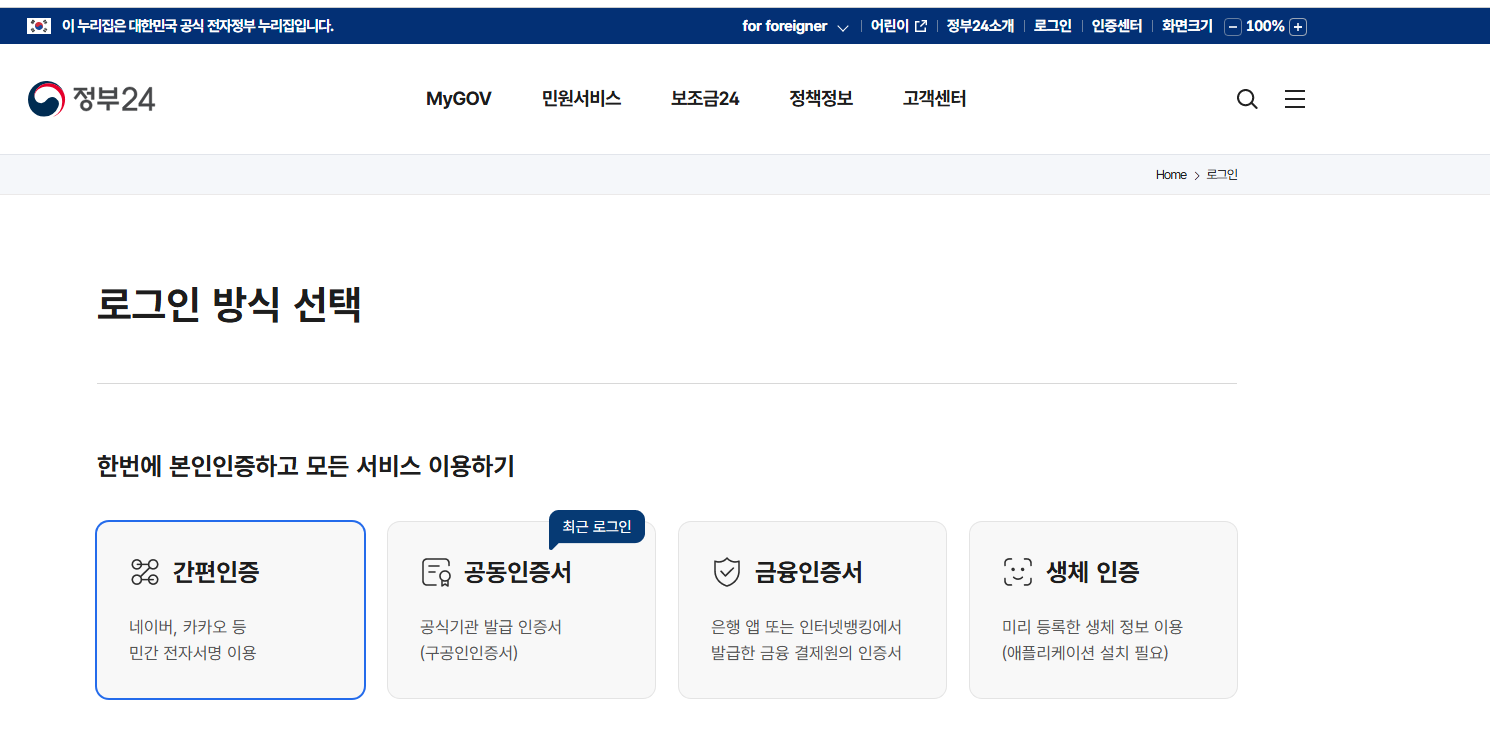Screen dimensions: 1490x739
Task: Open the hamburger menu for all services
Action: [x=1294, y=99]
